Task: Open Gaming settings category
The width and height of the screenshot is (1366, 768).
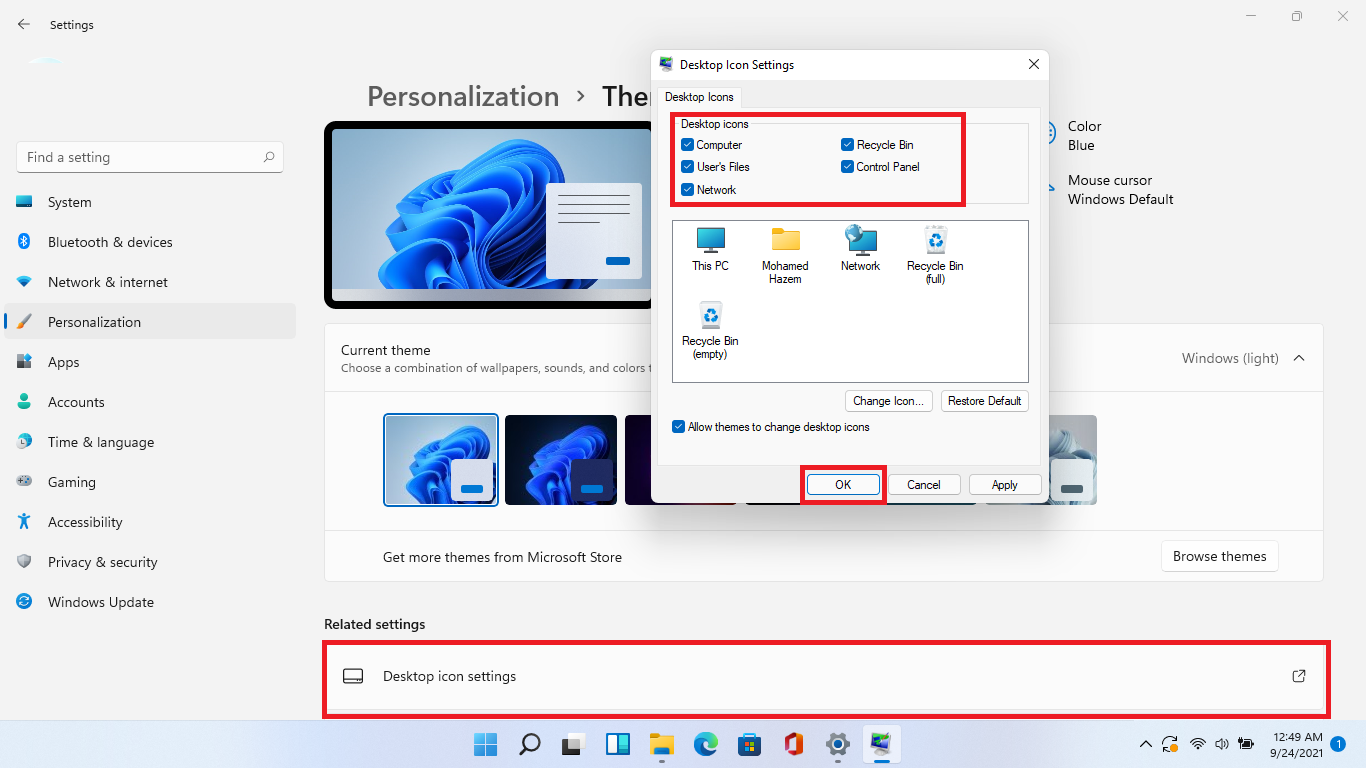Action: point(150,482)
